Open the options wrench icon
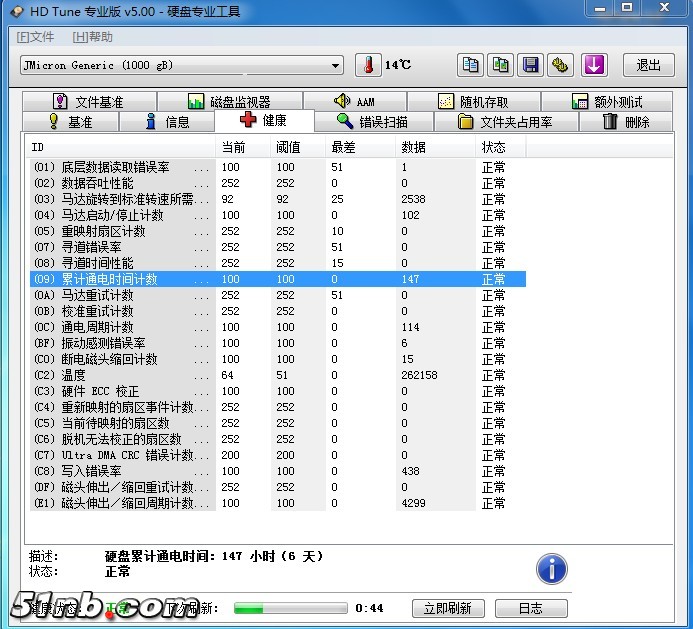693x629 pixels. pos(561,65)
